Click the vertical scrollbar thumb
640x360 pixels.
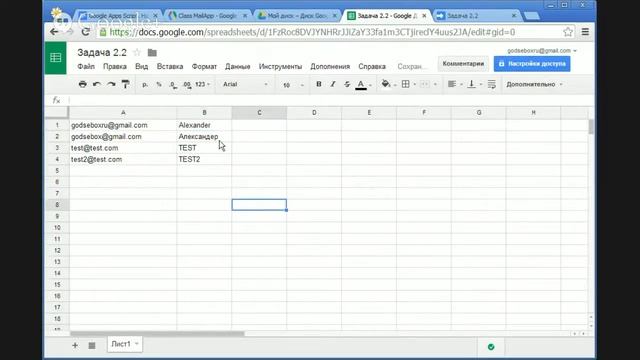[x=591, y=127]
